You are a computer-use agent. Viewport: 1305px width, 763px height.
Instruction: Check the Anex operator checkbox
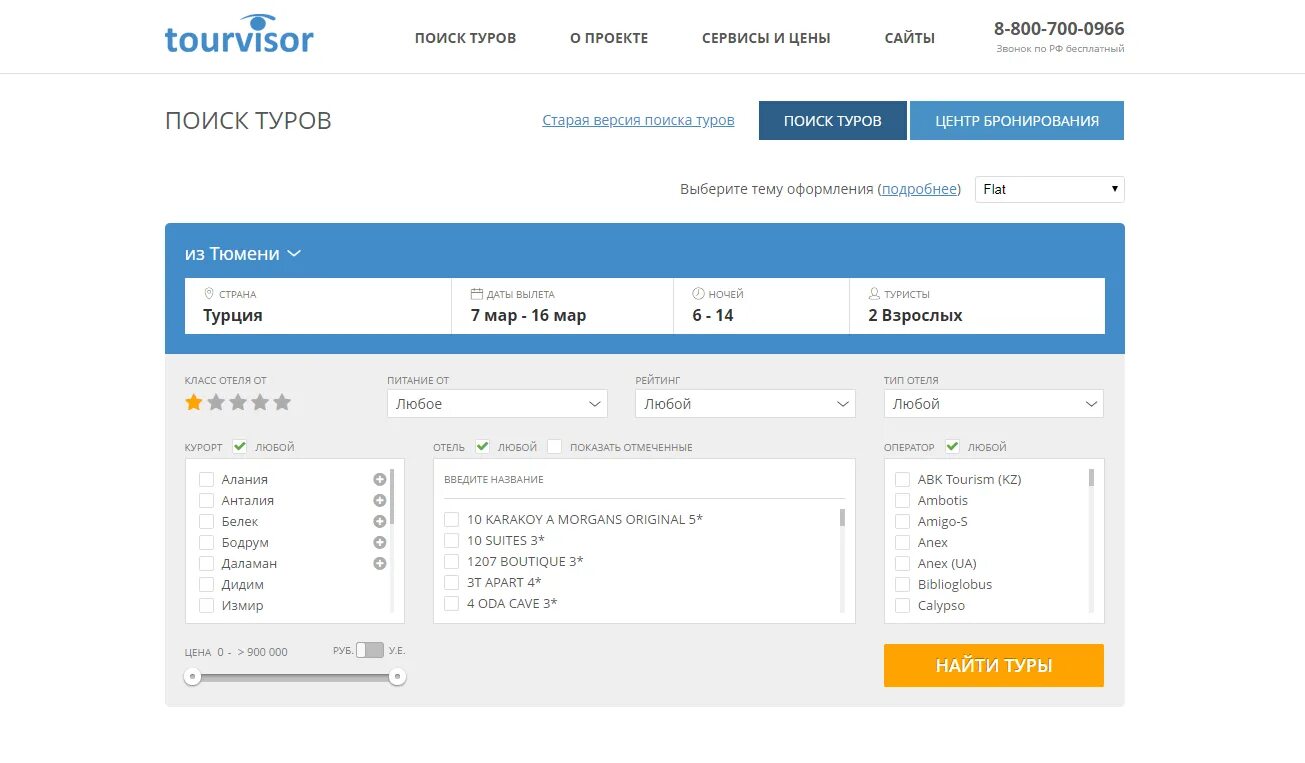903,543
